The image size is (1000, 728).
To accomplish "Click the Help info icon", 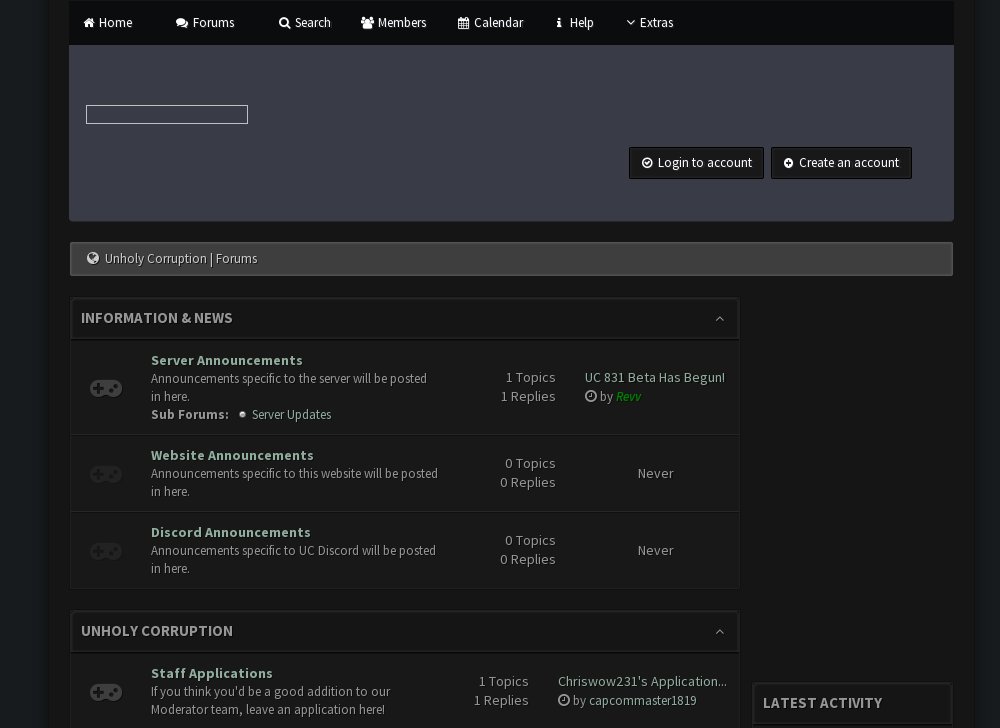I will (x=559, y=23).
